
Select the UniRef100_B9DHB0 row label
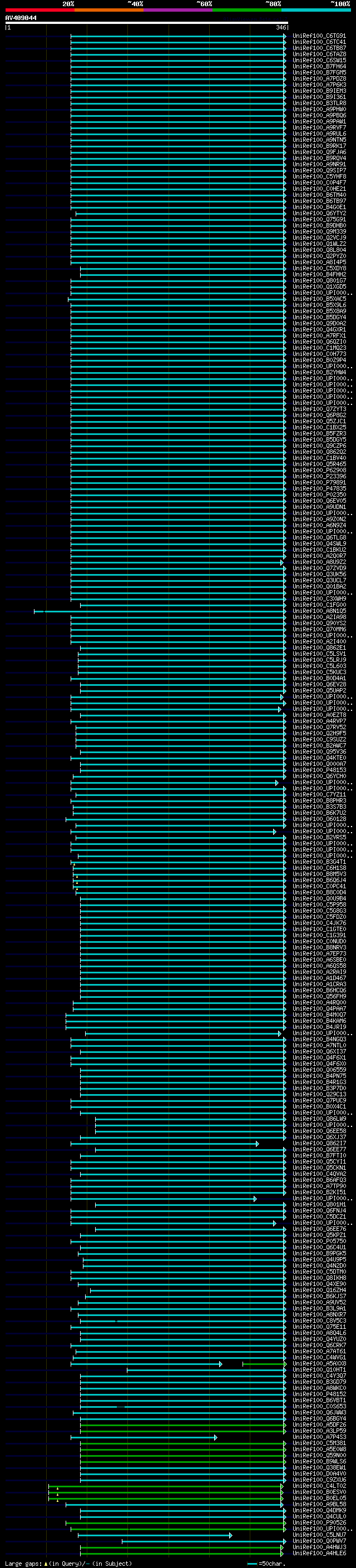(319, 225)
